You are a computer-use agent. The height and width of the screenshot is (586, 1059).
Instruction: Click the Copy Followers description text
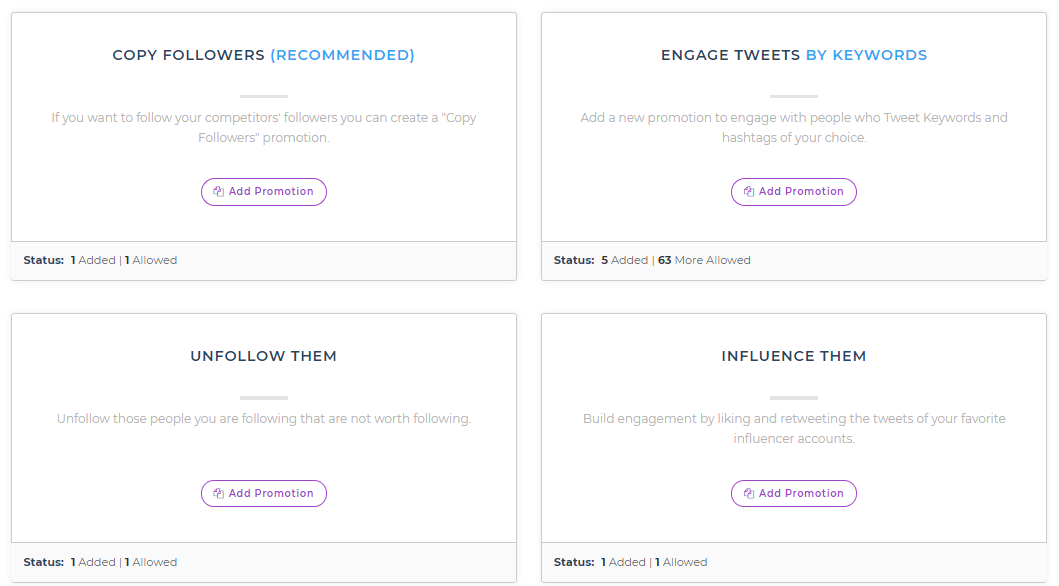(x=263, y=127)
